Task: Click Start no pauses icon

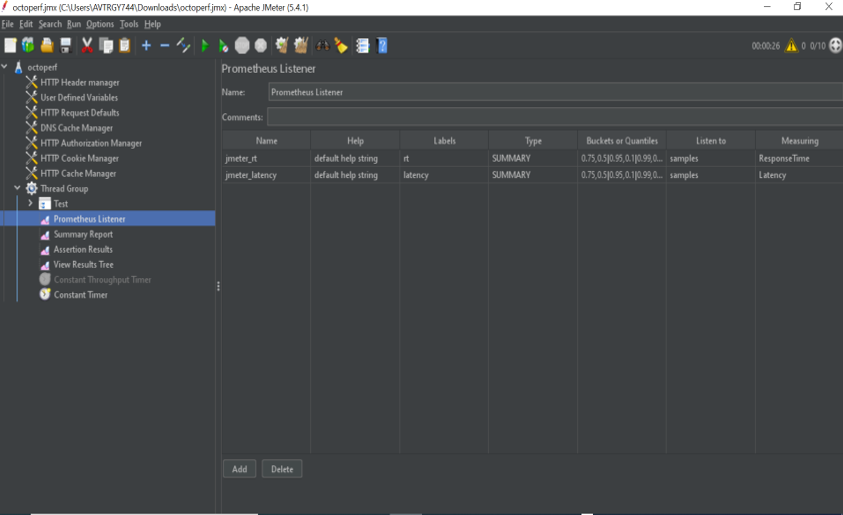Action: click(223, 46)
